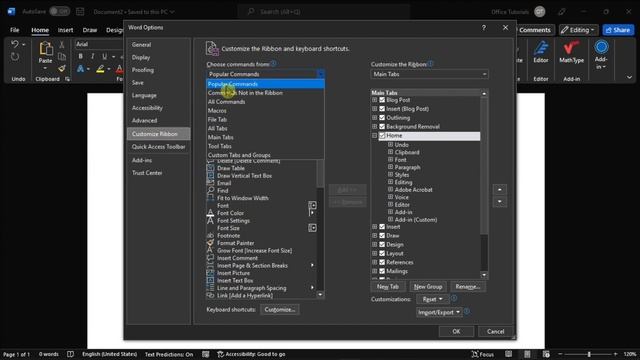Uncheck the Draw tab checkbox
Image resolution: width=640 pixels, height=360 pixels.
[x=382, y=236]
